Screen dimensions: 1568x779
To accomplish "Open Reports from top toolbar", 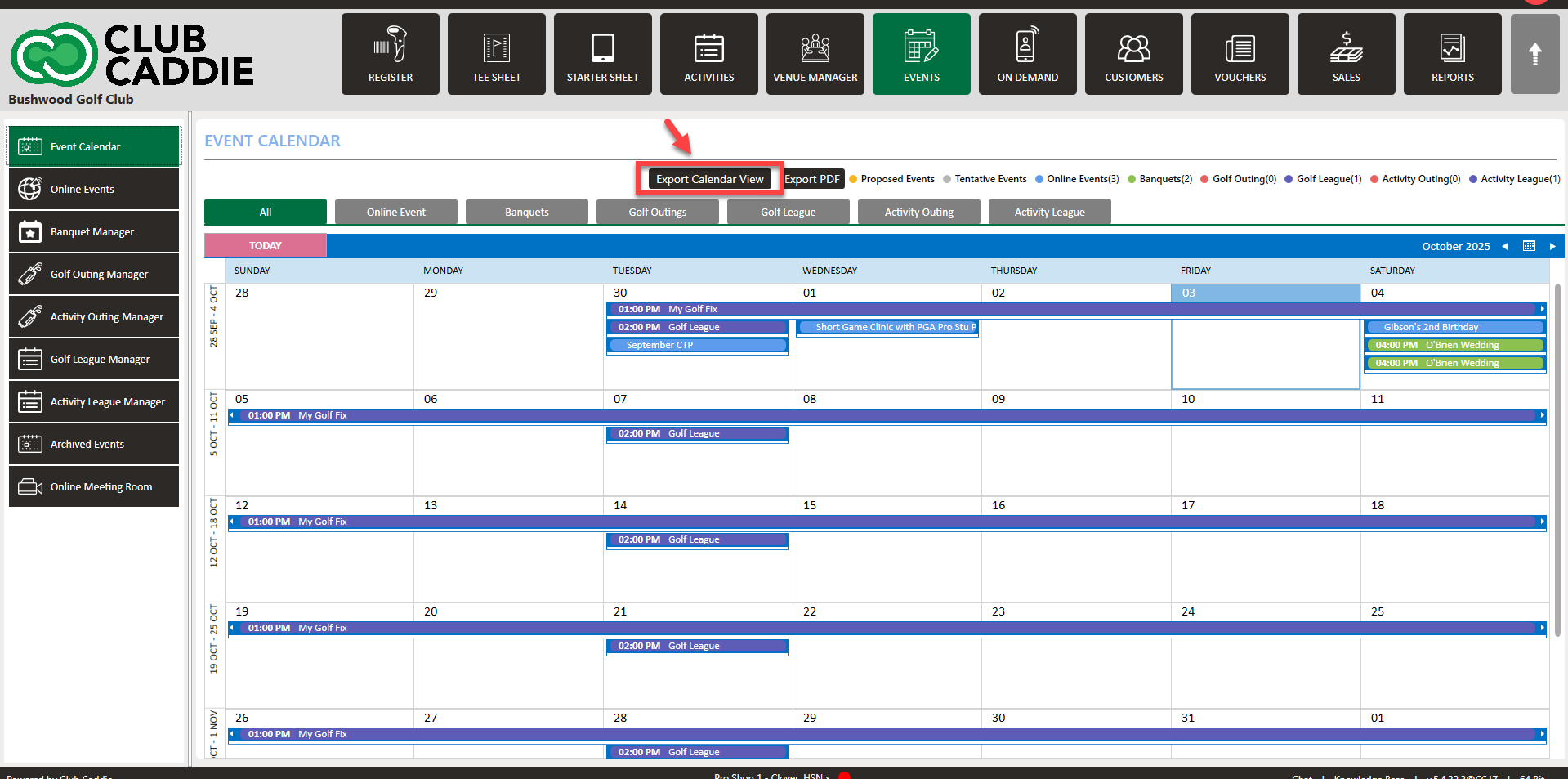I will point(1452,54).
